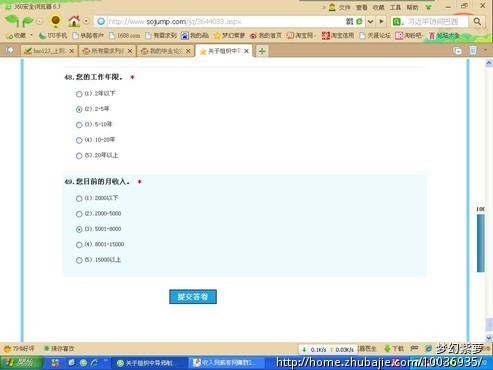Viewport: 493px width, 370px height.
Task: Click the green search engine icon
Action: click(x=397, y=22)
